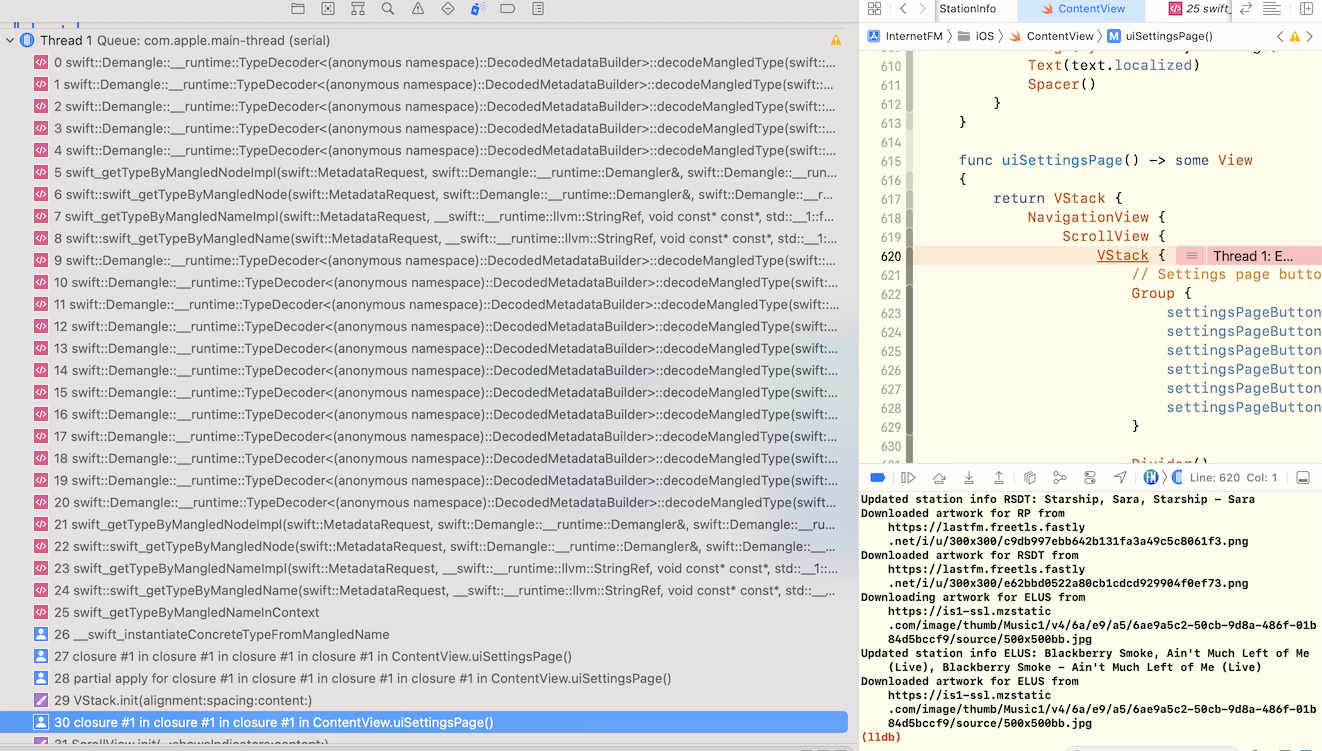Open the Source Control navigator
This screenshot has width=1322, height=751.
[x=328, y=9]
